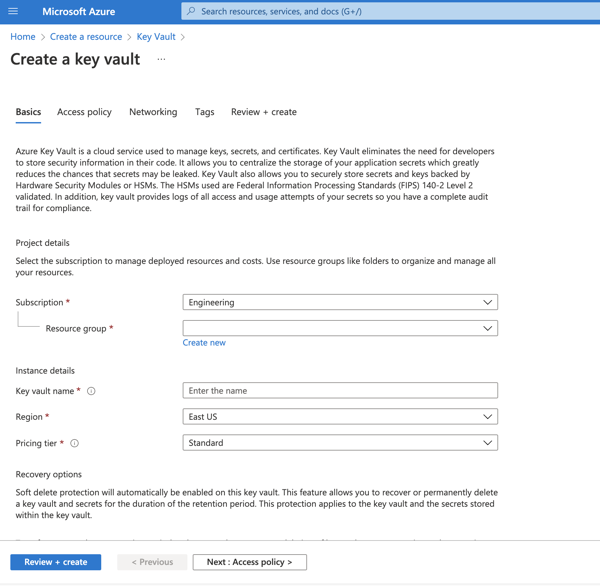600x586 pixels.
Task: Click the Recovery options heading text
Action: click(49, 474)
